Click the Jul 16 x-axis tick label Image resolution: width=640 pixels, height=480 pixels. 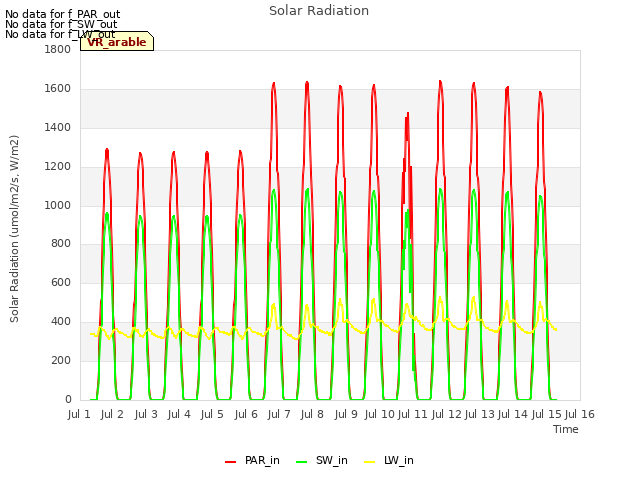[580, 414]
